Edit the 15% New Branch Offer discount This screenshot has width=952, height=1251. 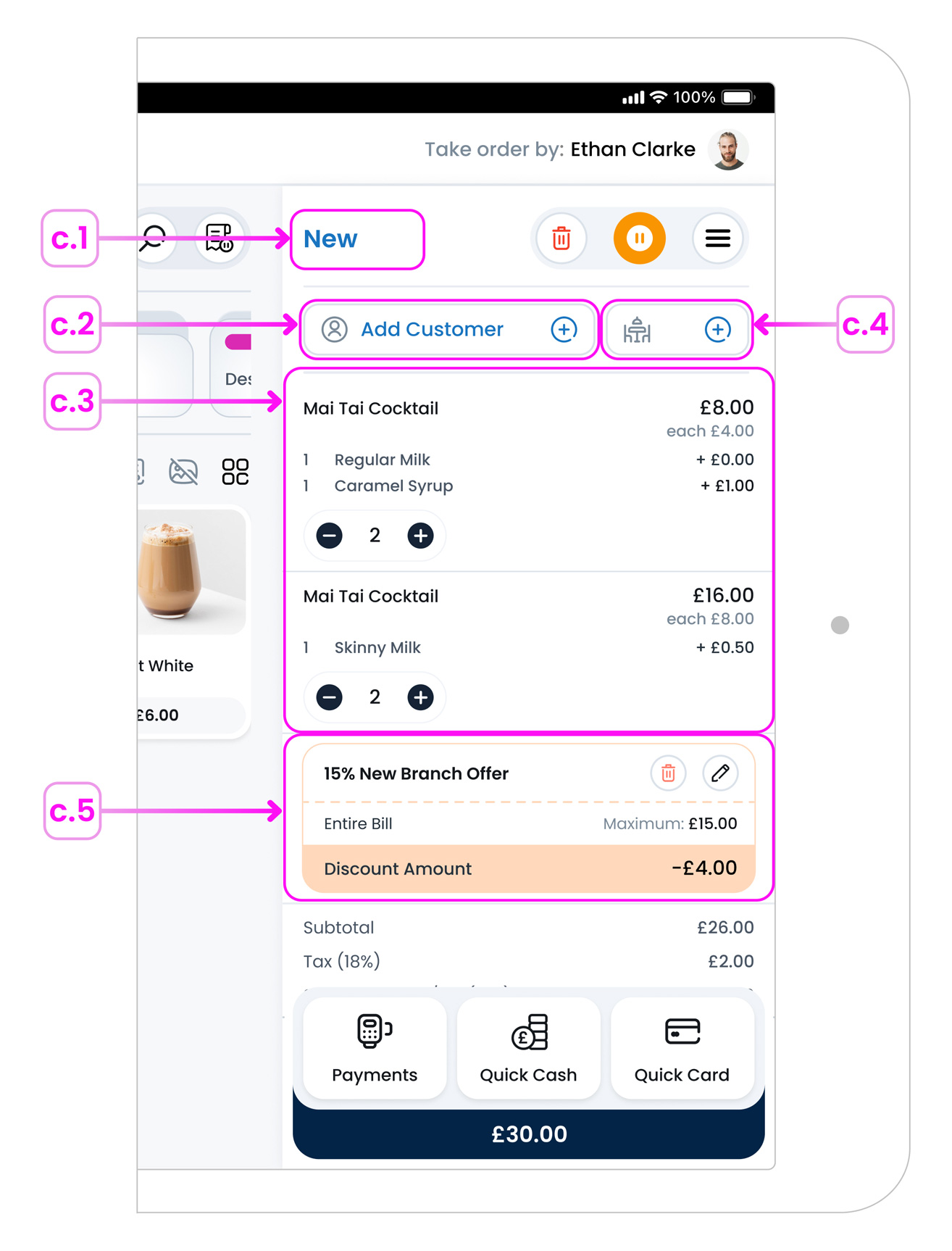click(x=720, y=773)
